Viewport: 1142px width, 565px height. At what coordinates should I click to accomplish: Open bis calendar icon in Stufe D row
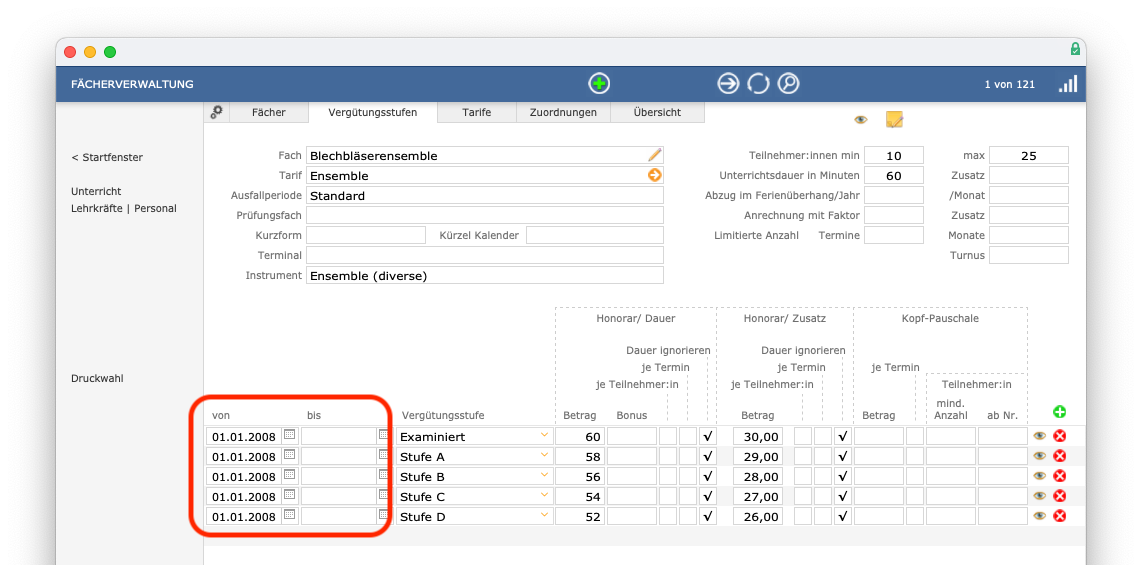tap(384, 515)
